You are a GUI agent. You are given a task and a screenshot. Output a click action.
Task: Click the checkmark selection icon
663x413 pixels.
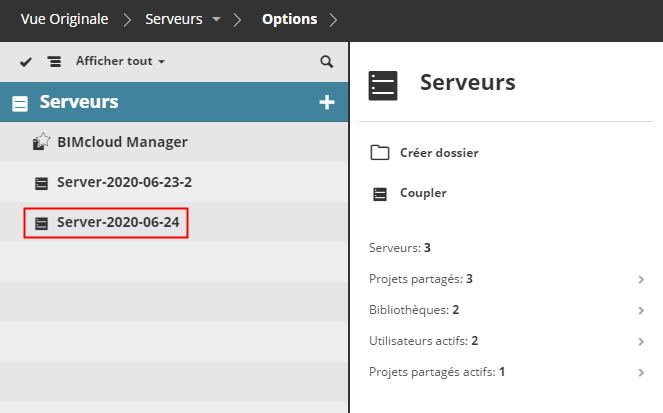[x=26, y=61]
